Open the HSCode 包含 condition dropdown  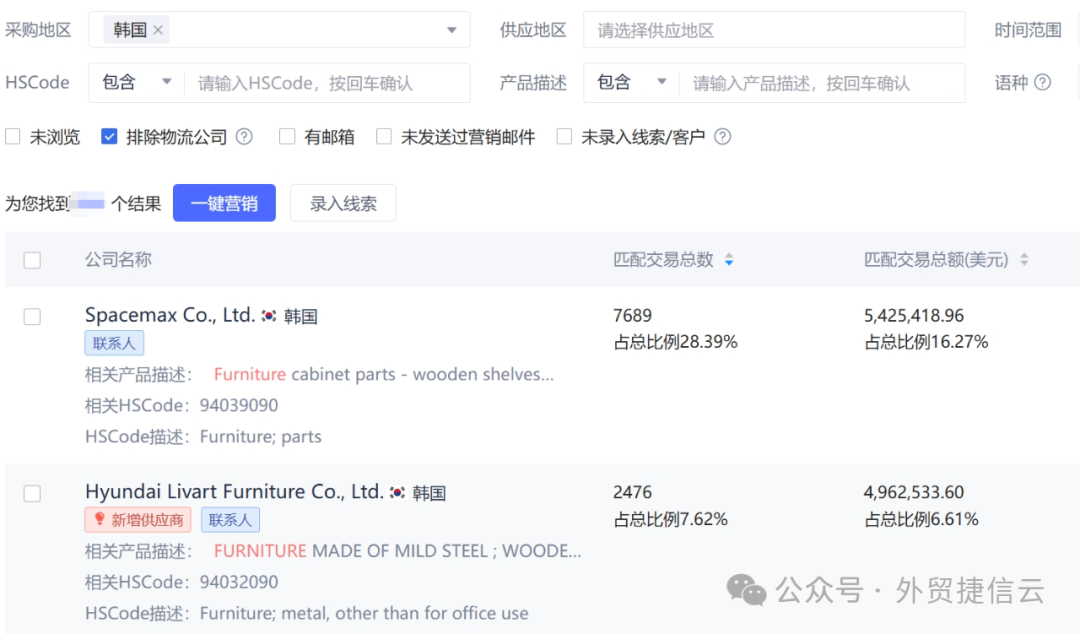pos(136,83)
